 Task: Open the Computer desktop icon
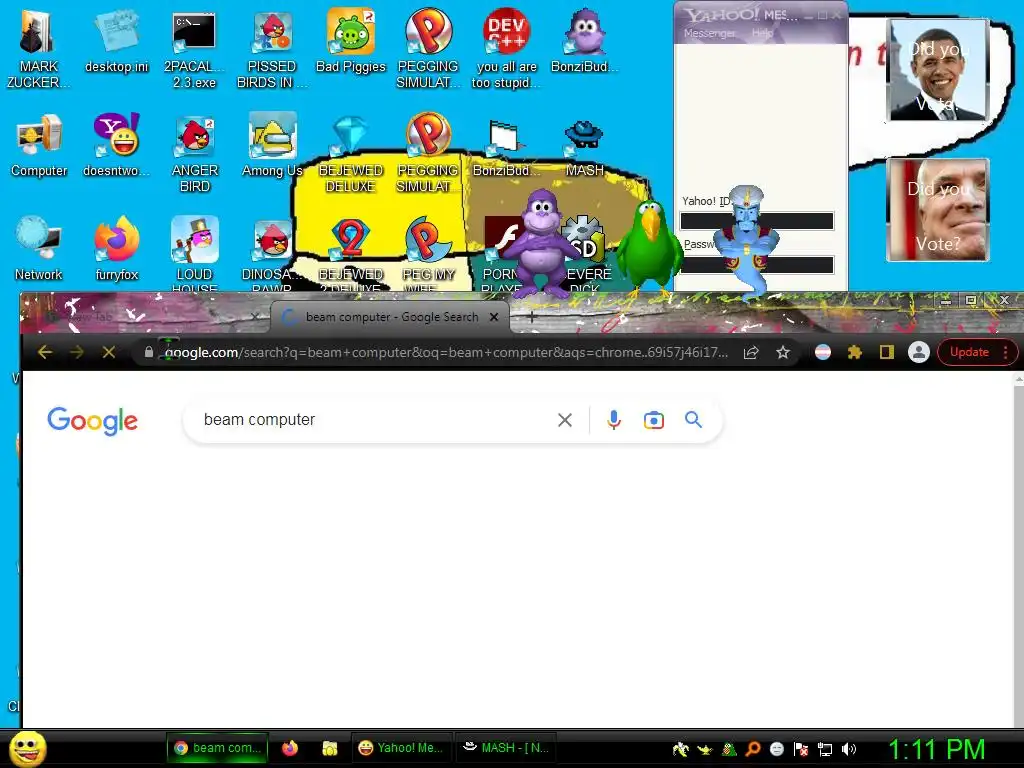[x=39, y=145]
